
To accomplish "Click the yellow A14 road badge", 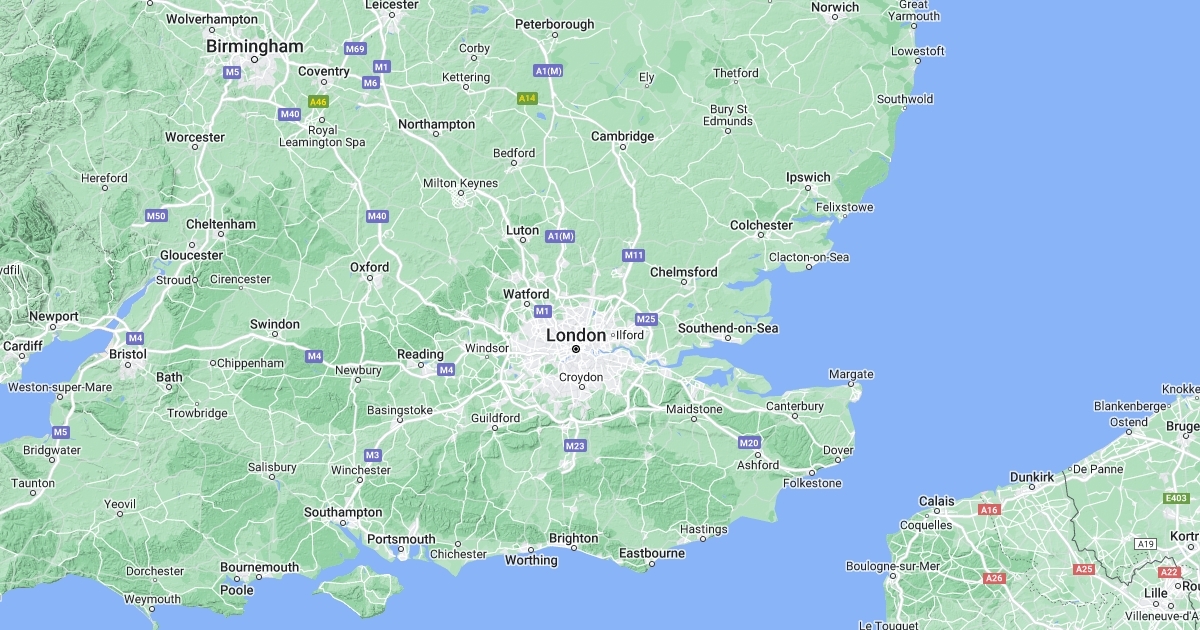I will pyautogui.click(x=527, y=98).
